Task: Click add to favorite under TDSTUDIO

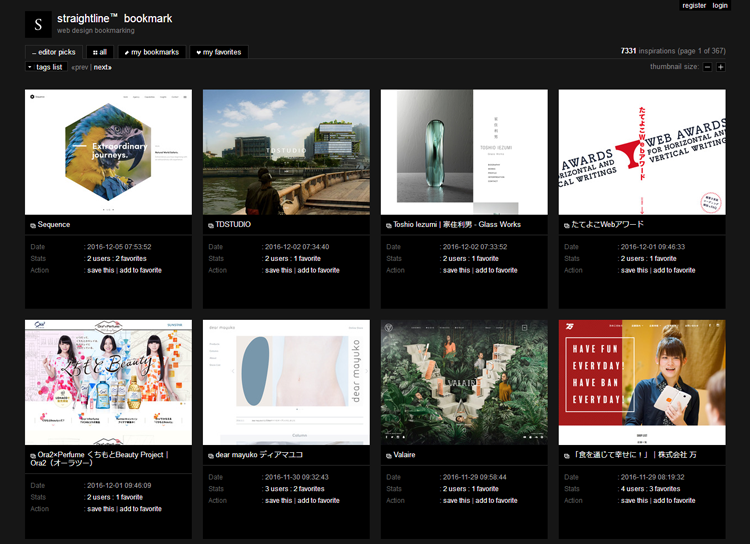Action: pyautogui.click(x=319, y=270)
